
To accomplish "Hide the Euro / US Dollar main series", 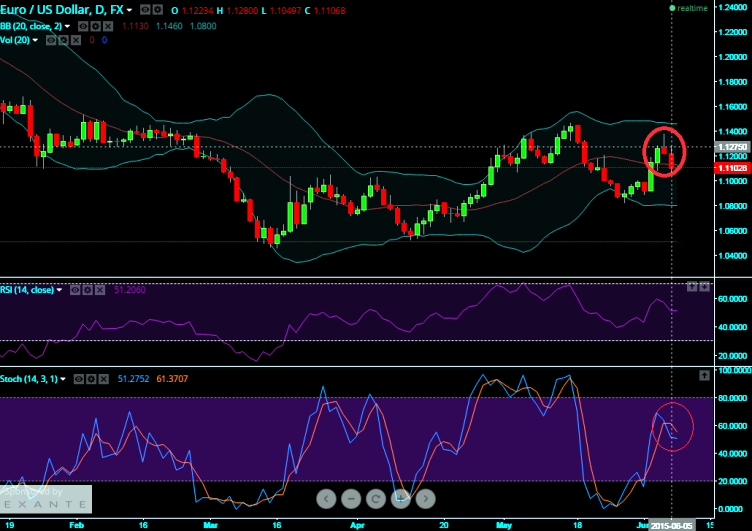I will point(145,9).
